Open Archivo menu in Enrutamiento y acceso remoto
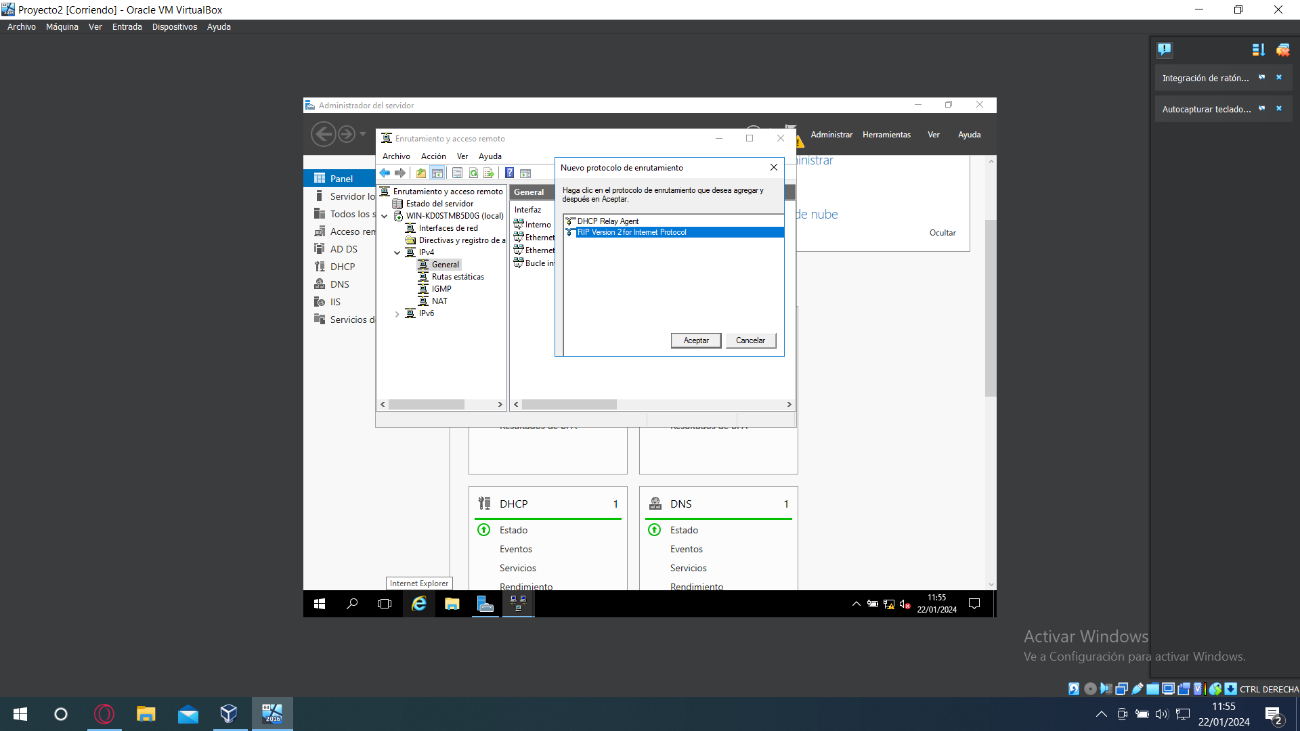The image size is (1300, 731). 396,156
